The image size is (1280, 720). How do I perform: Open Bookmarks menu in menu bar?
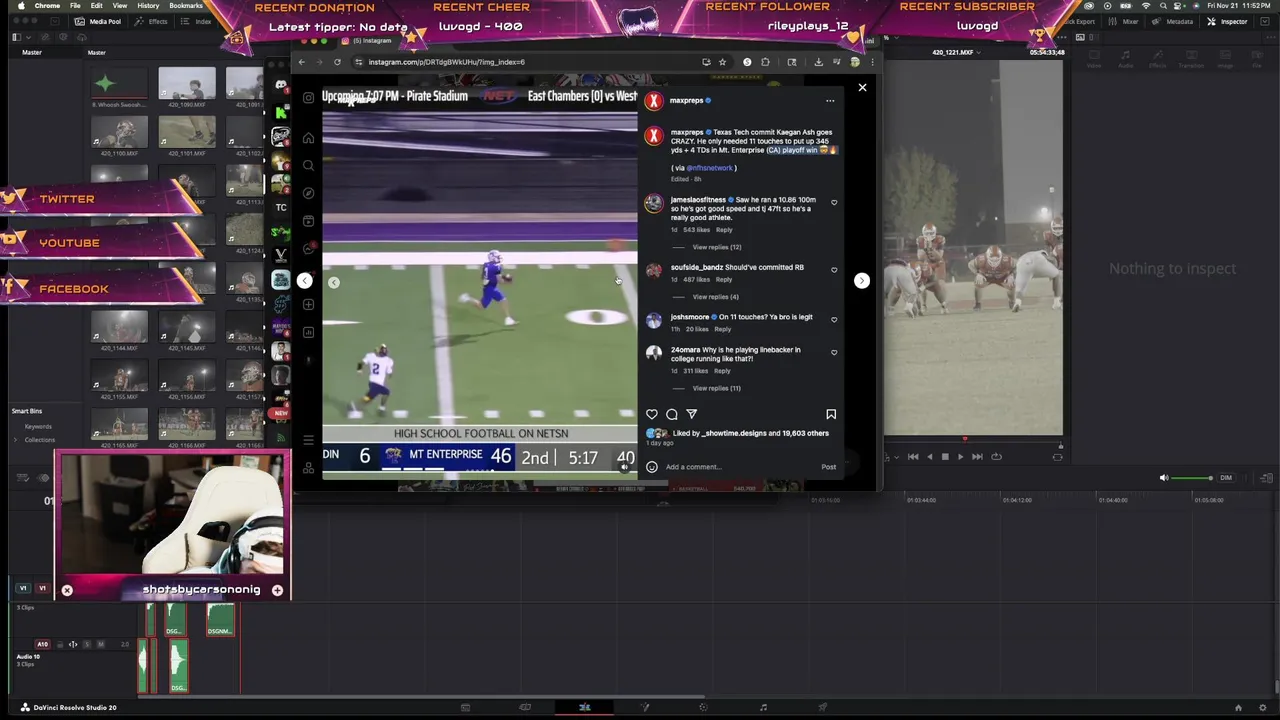[186, 6]
